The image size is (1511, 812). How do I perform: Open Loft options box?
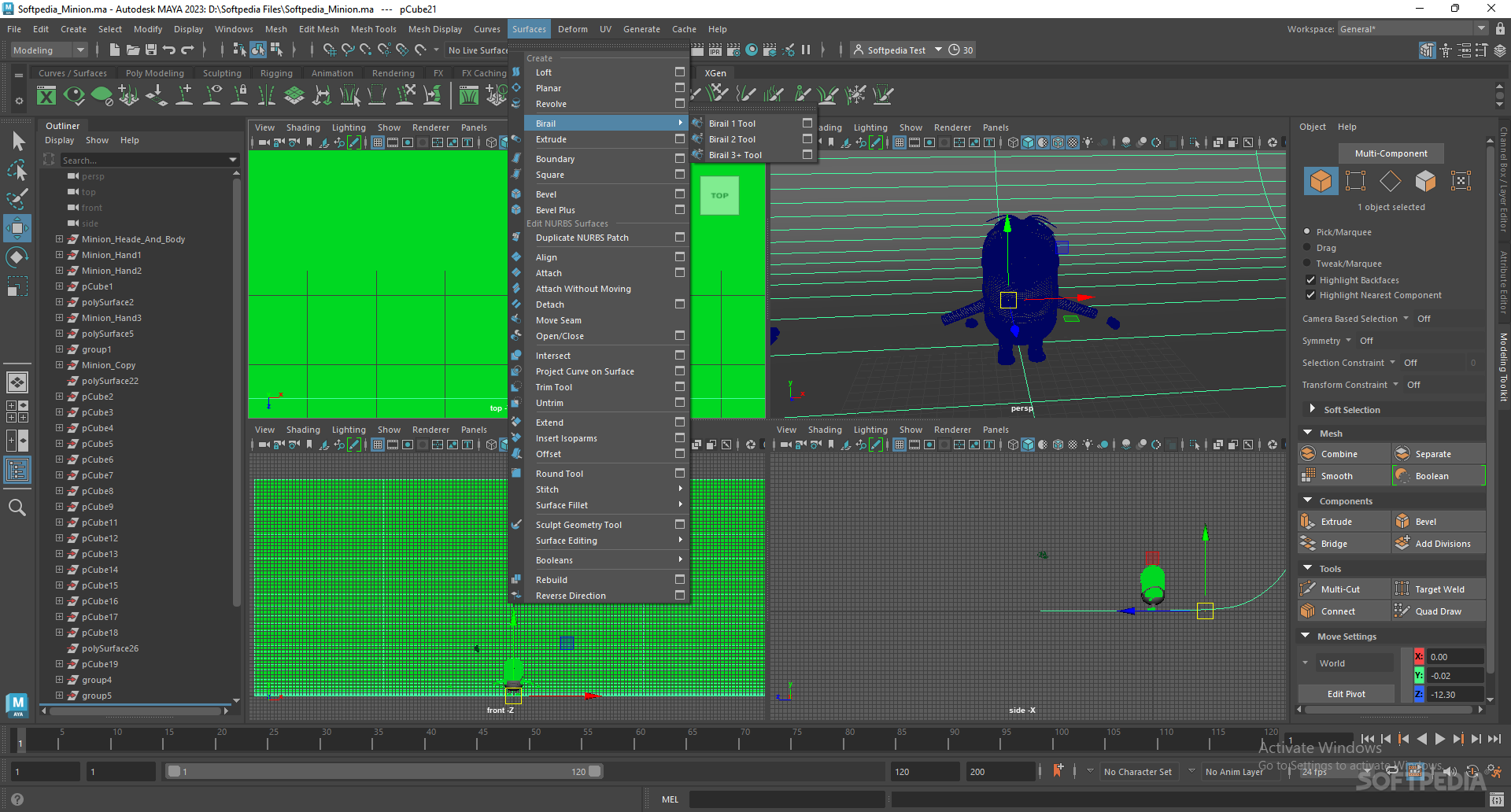[680, 72]
